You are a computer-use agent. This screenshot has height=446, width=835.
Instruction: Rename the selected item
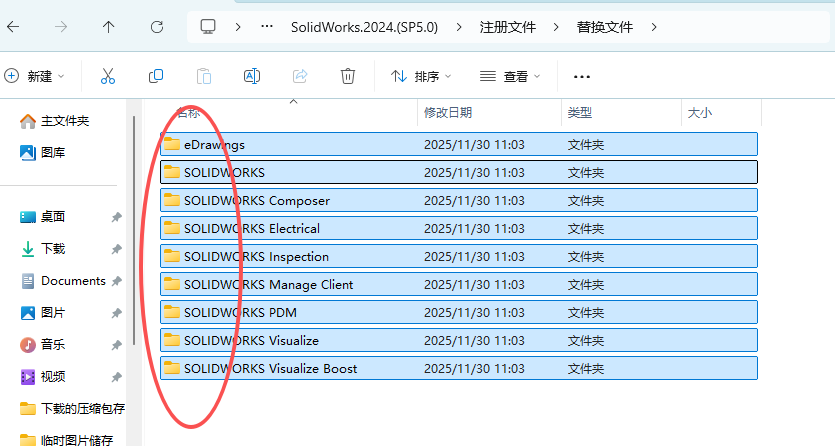click(251, 76)
